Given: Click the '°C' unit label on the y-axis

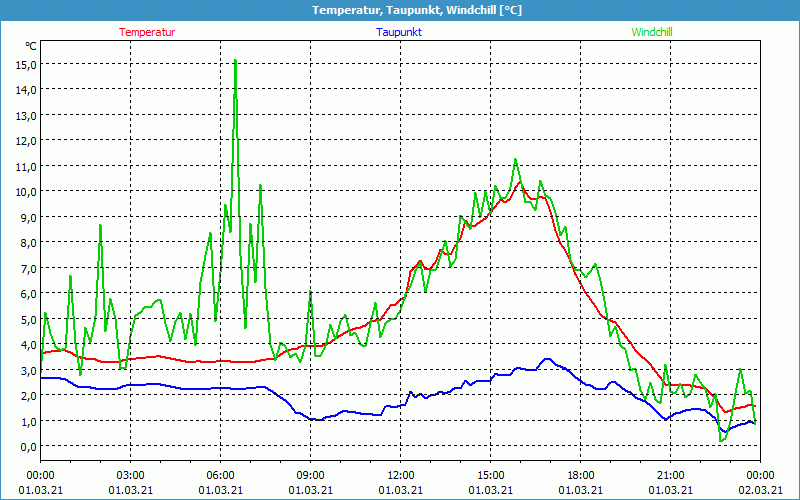Looking at the screenshot, I should (x=31, y=46).
